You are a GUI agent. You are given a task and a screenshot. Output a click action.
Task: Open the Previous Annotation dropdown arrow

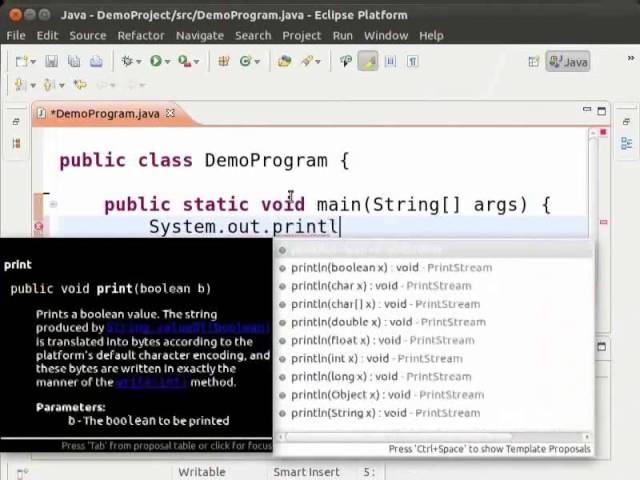pyautogui.click(x=62, y=85)
